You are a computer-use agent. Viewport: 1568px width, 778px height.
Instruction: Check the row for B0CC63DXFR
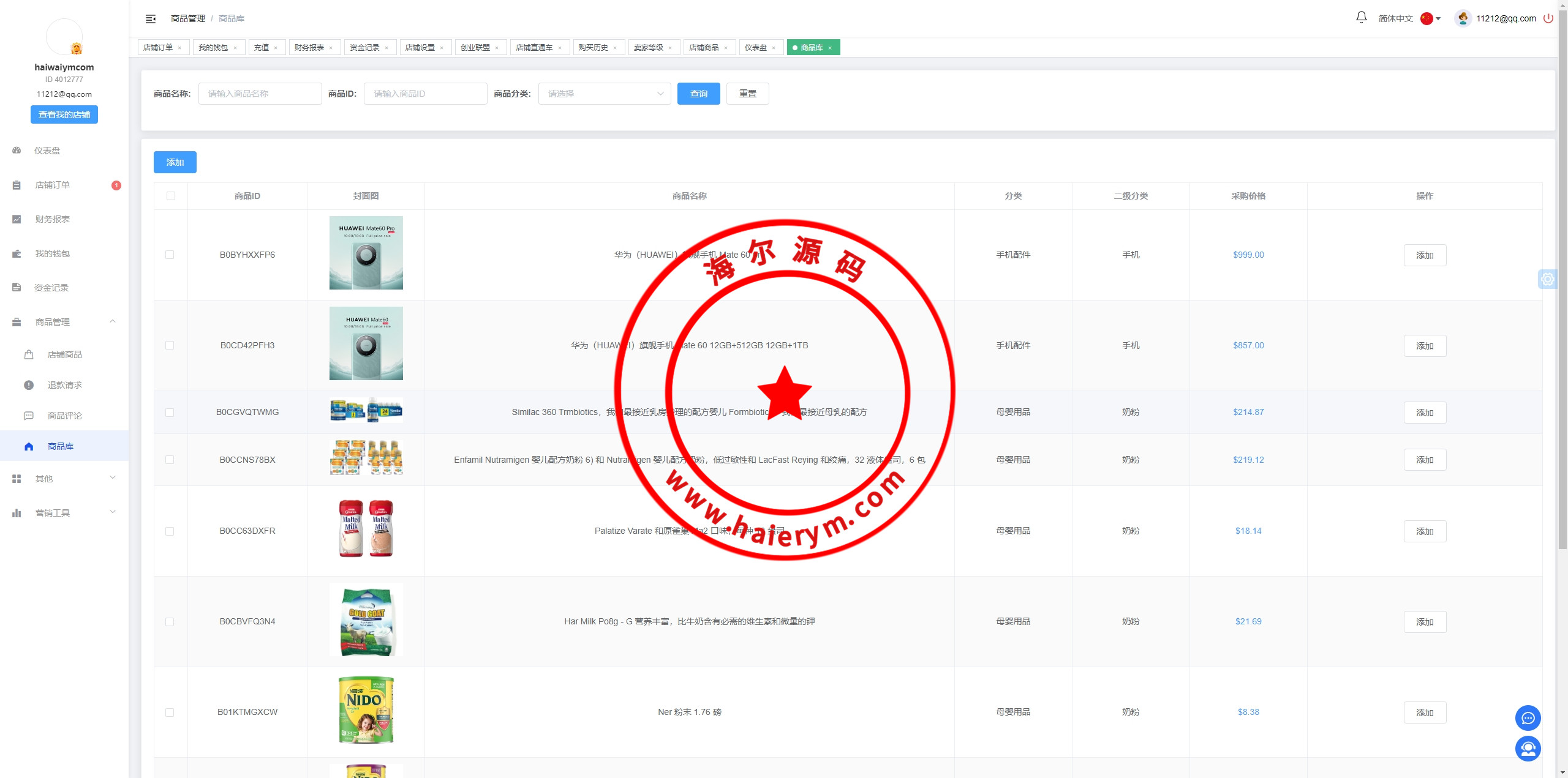pos(170,531)
